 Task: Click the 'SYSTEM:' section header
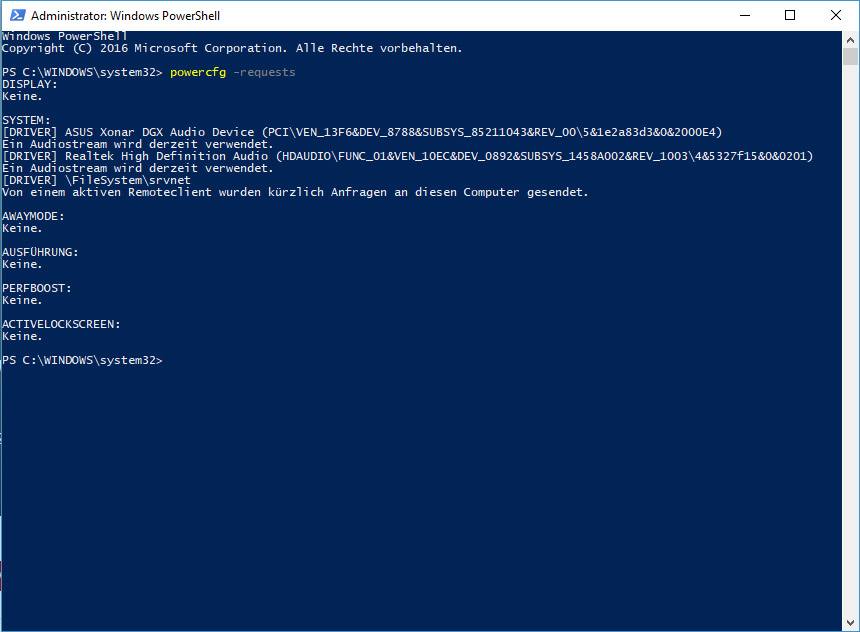[26, 120]
